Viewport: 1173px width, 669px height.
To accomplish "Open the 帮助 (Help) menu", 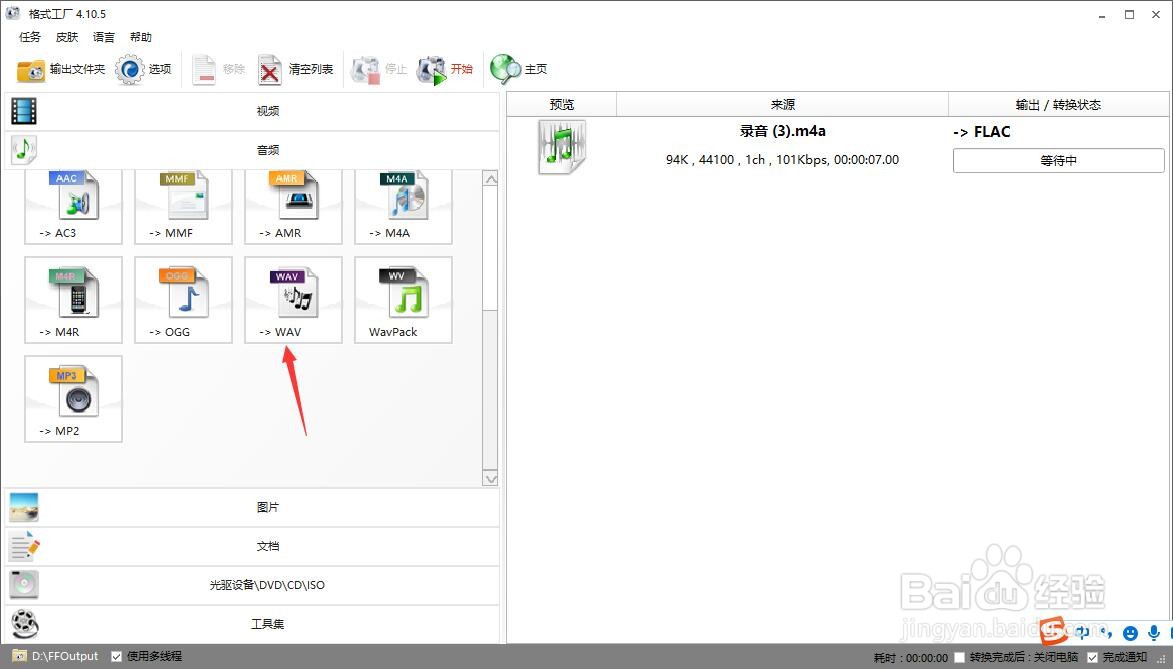I will 141,37.
